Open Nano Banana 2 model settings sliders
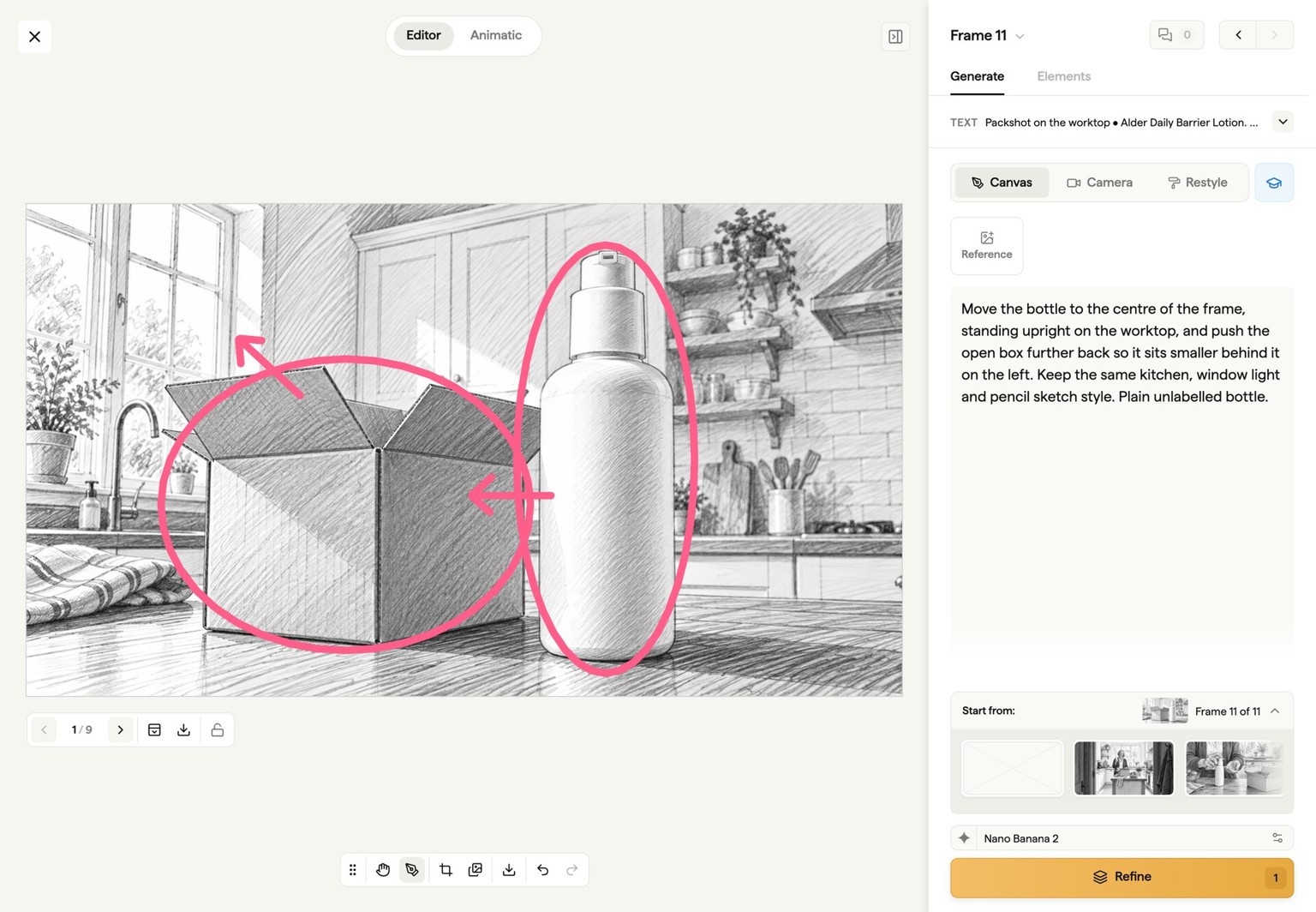This screenshot has height=912, width=1316. tap(1277, 838)
